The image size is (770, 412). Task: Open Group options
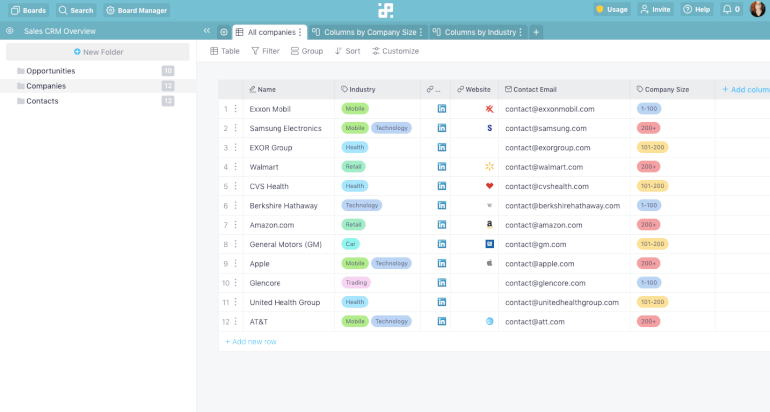click(307, 51)
